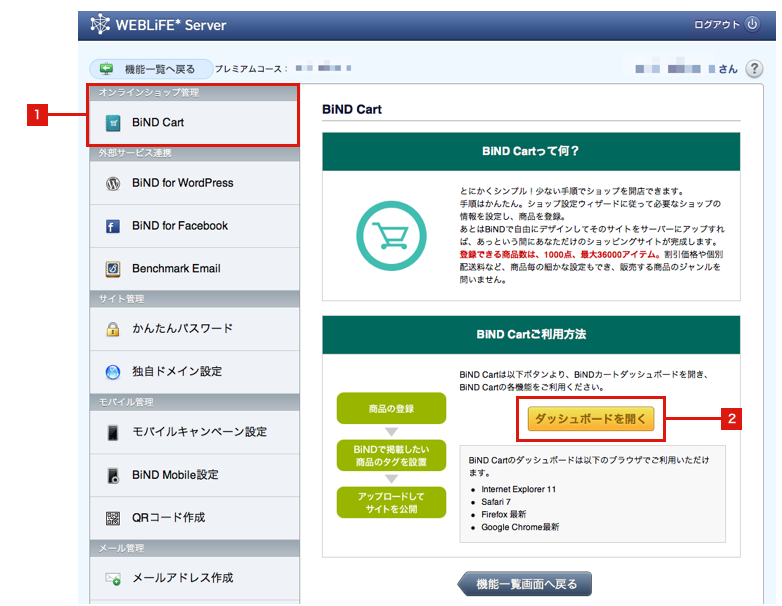782x606 pixels.
Task: Select BiND Cart in the sidebar
Action: pos(195,123)
